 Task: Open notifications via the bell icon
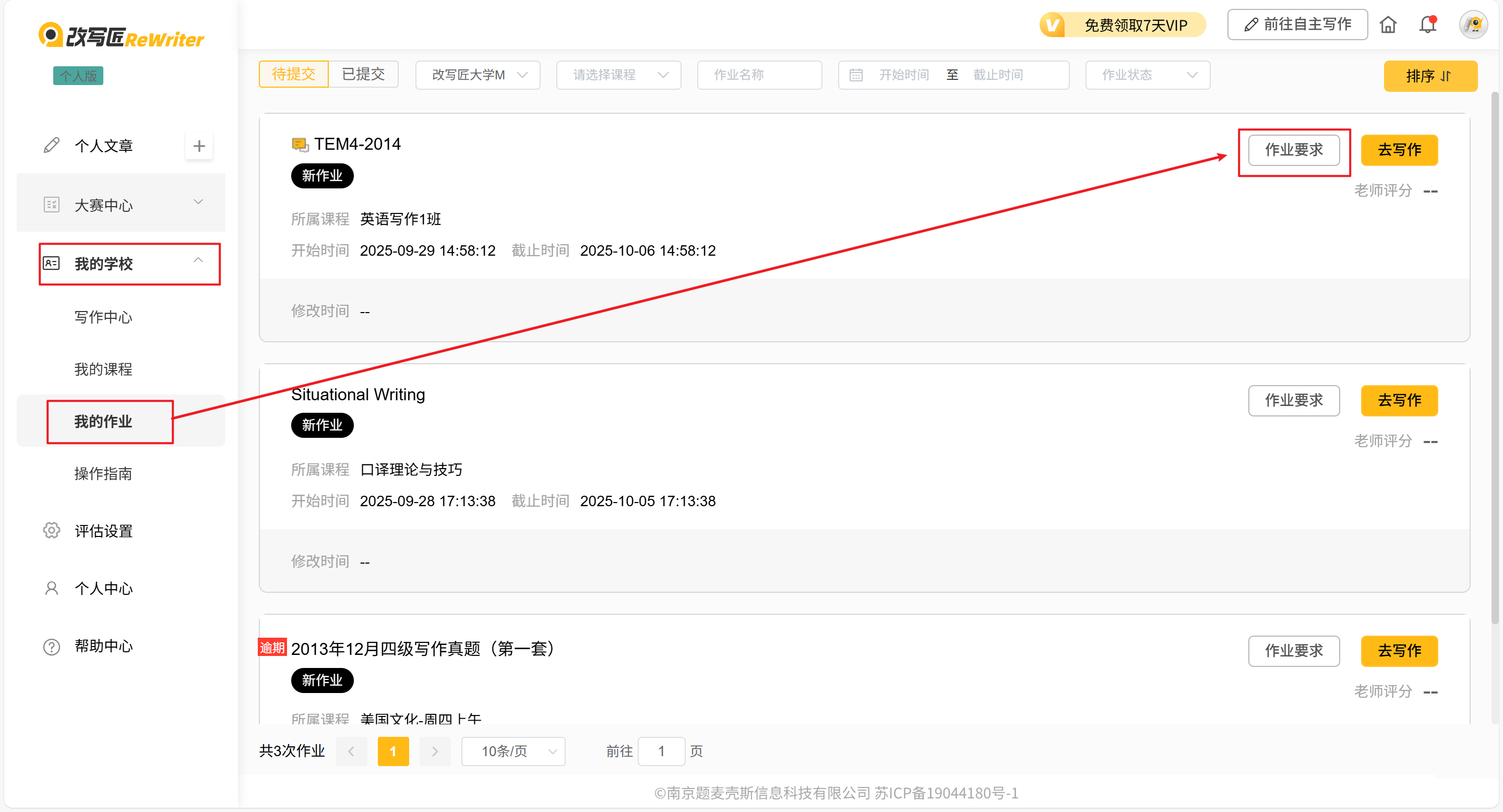[x=1427, y=25]
